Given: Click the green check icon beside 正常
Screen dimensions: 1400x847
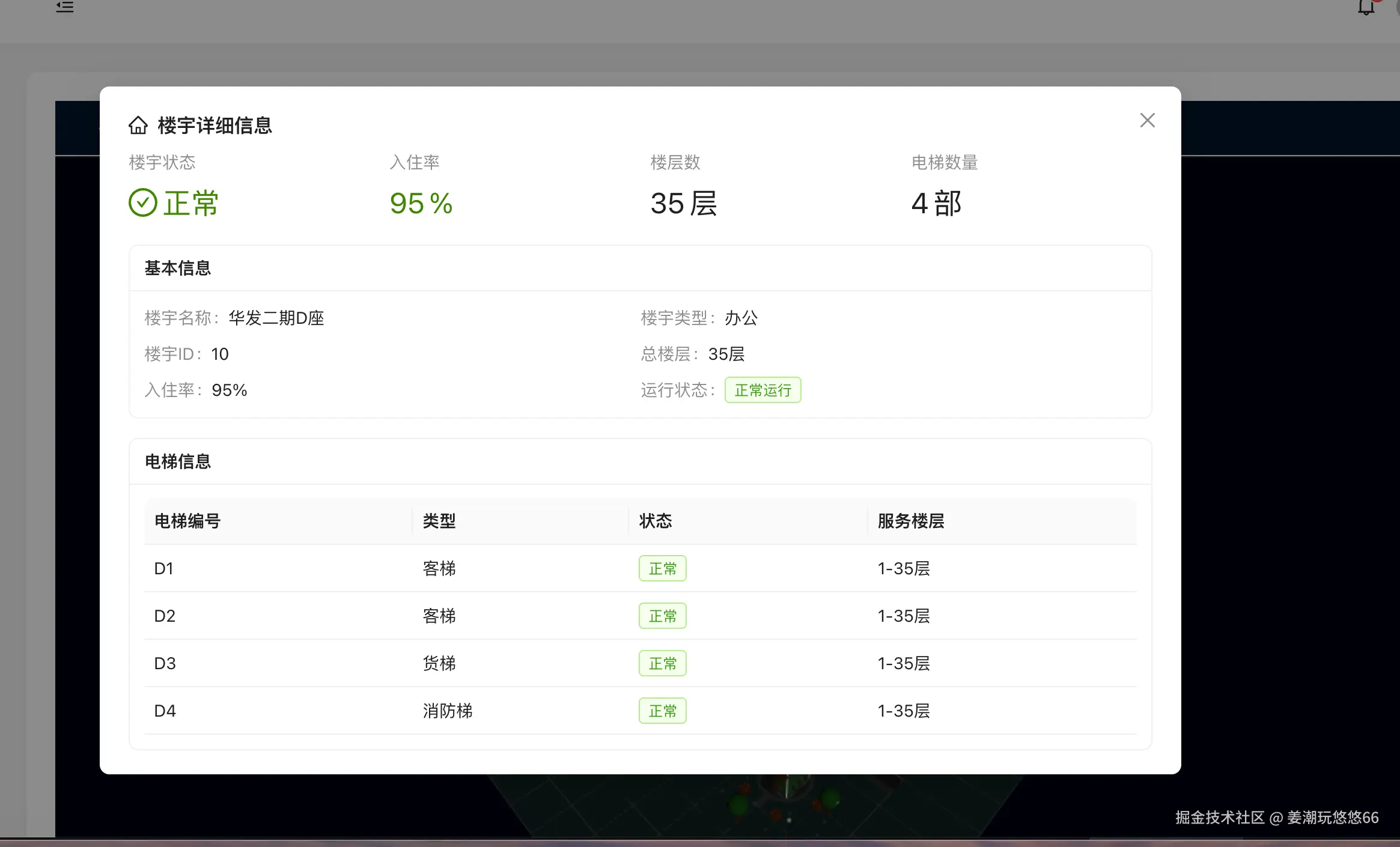Looking at the screenshot, I should 143,202.
